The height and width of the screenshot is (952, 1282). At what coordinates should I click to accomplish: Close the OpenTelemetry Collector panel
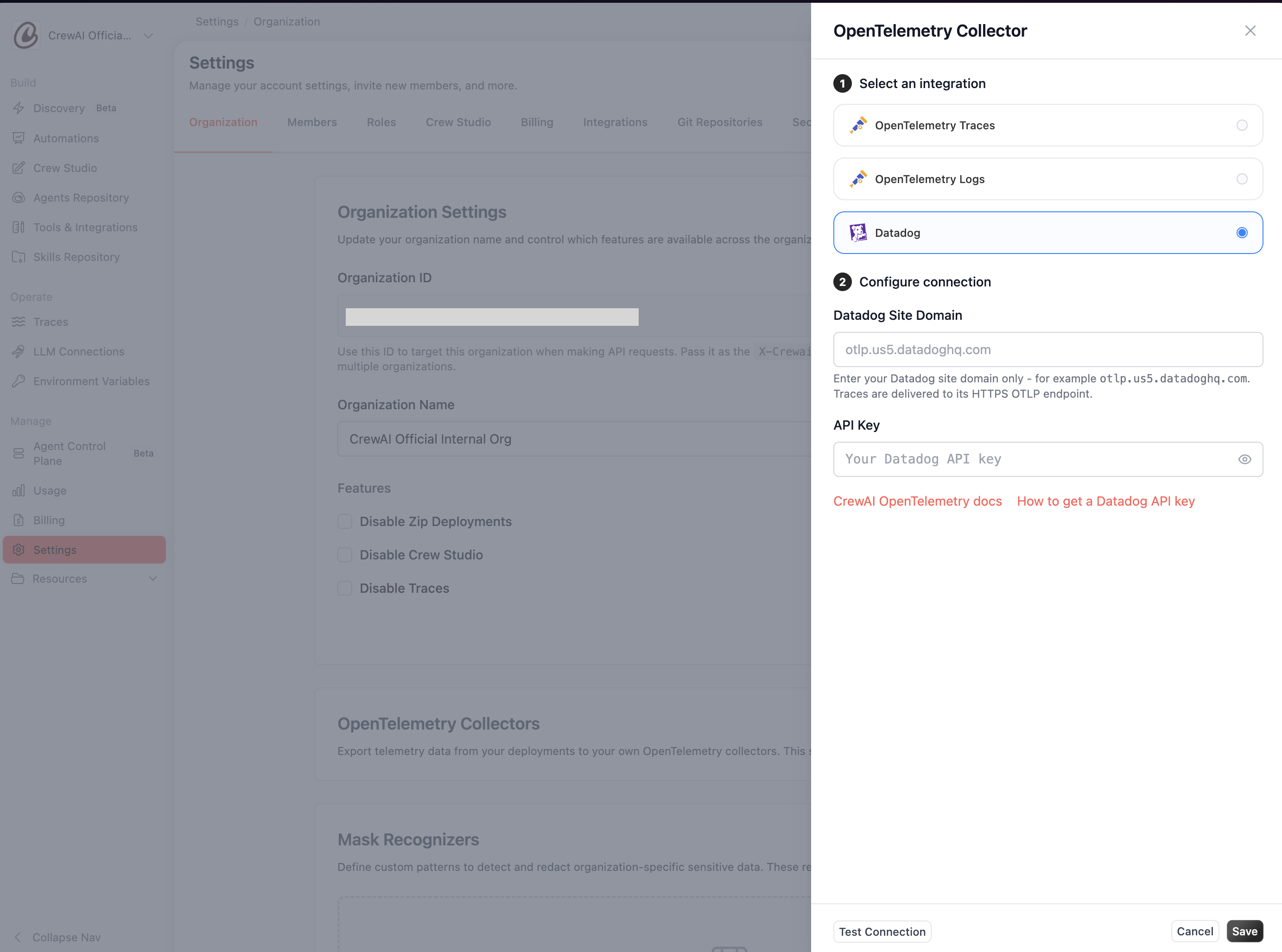[1250, 31]
